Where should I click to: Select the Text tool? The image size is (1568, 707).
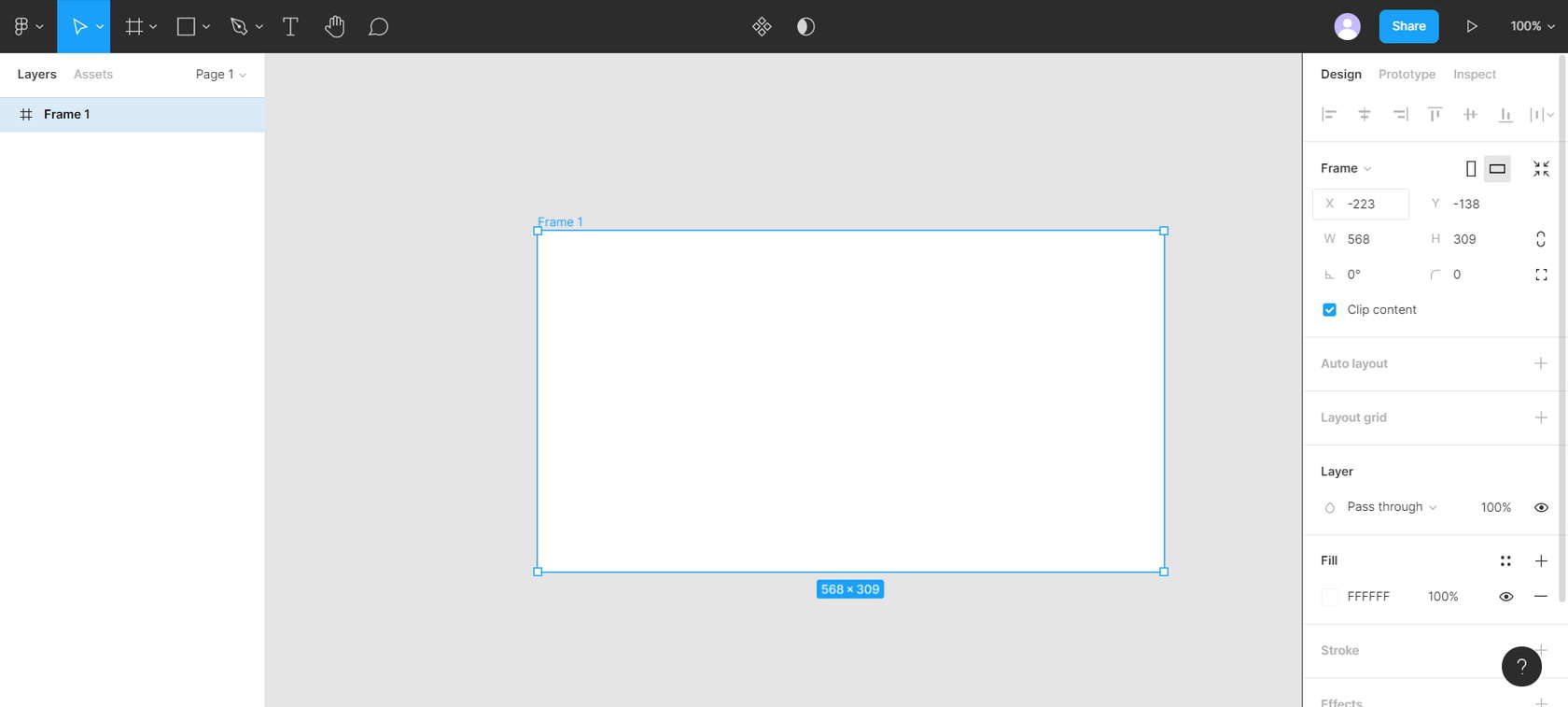290,27
